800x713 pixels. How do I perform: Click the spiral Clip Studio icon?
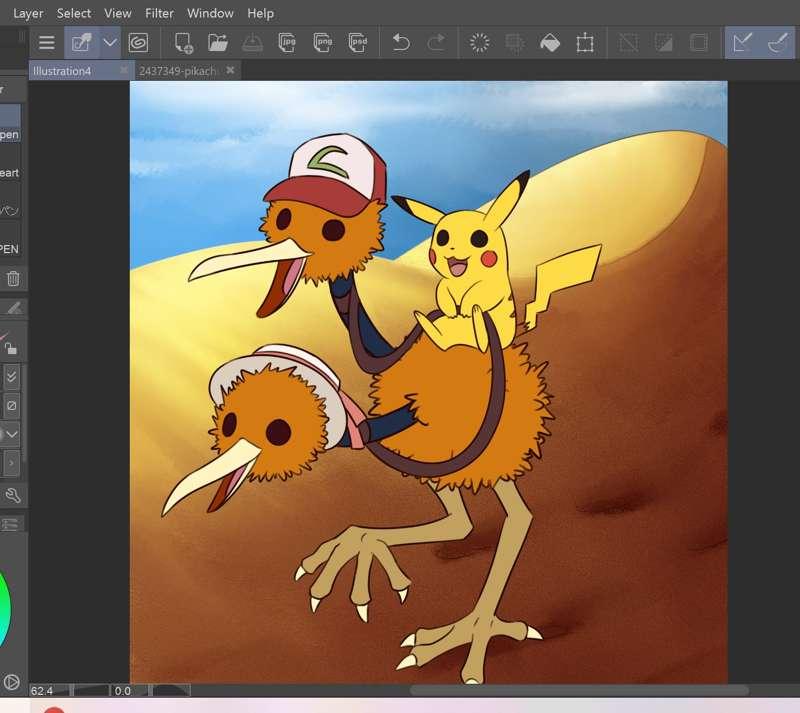coord(138,42)
